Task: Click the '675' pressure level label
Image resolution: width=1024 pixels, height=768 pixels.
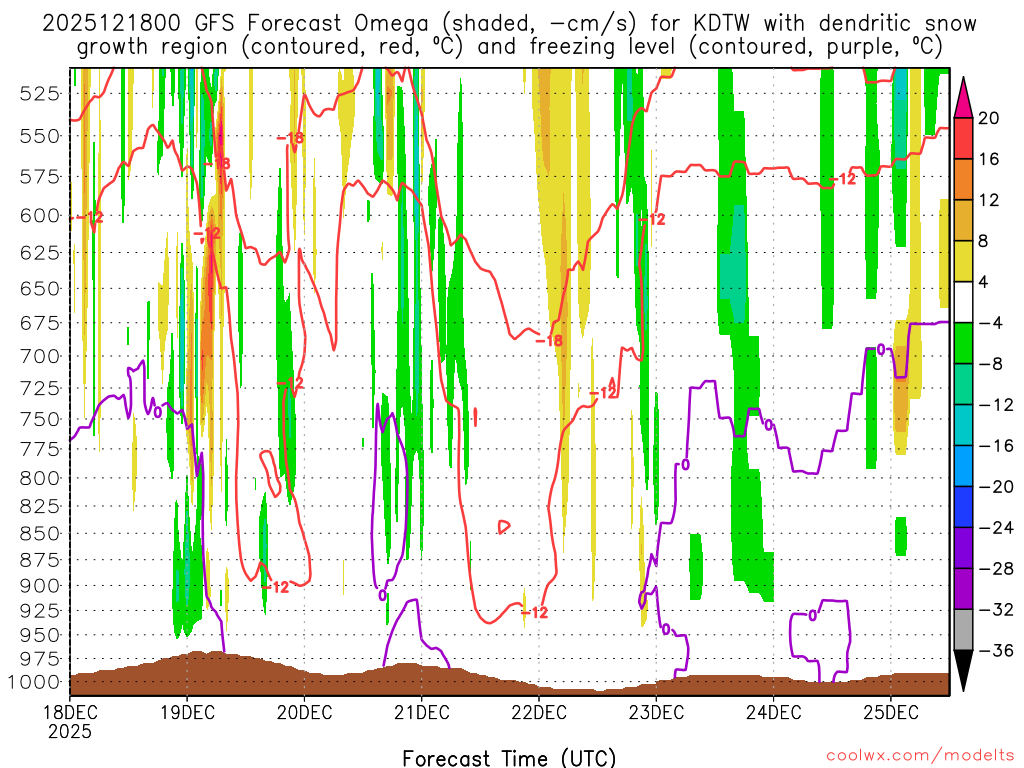Action: point(40,323)
